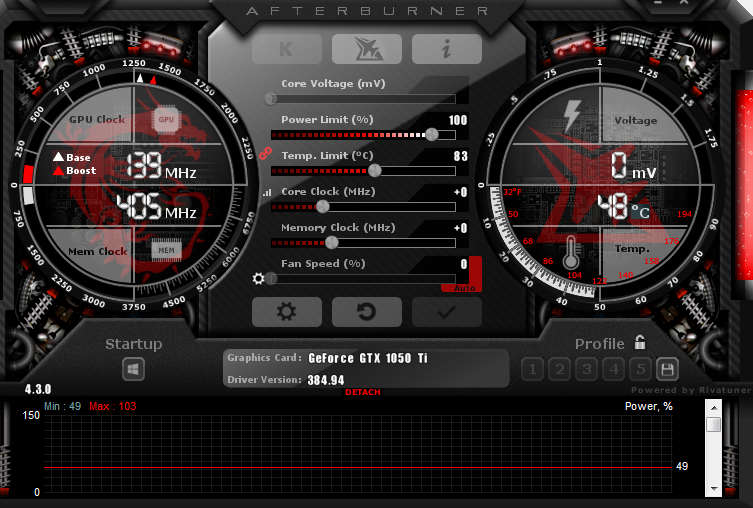The height and width of the screenshot is (508, 753).
Task: Click the Boost legend red triangle
Action: (58, 170)
